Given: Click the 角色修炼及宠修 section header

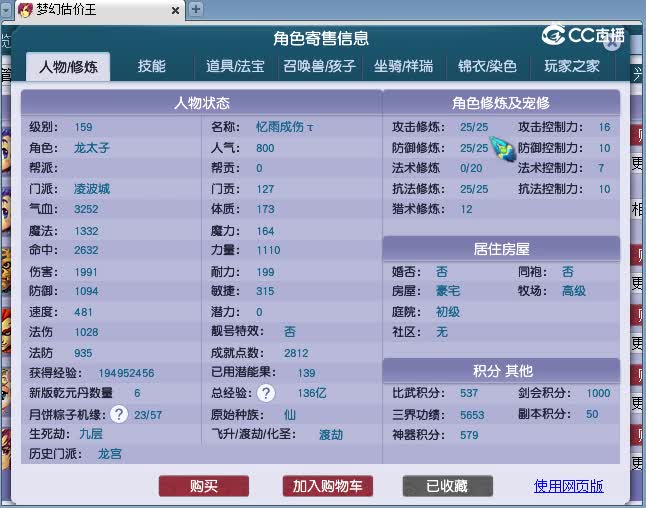Looking at the screenshot, I should [x=501, y=103].
